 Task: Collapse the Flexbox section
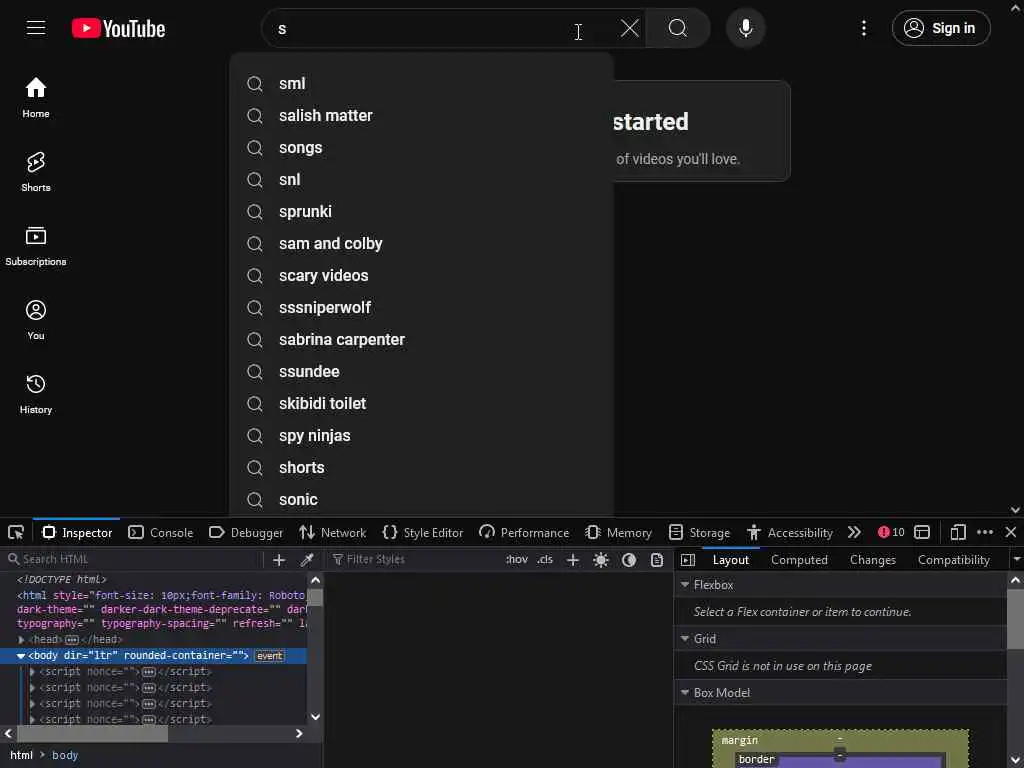685,584
